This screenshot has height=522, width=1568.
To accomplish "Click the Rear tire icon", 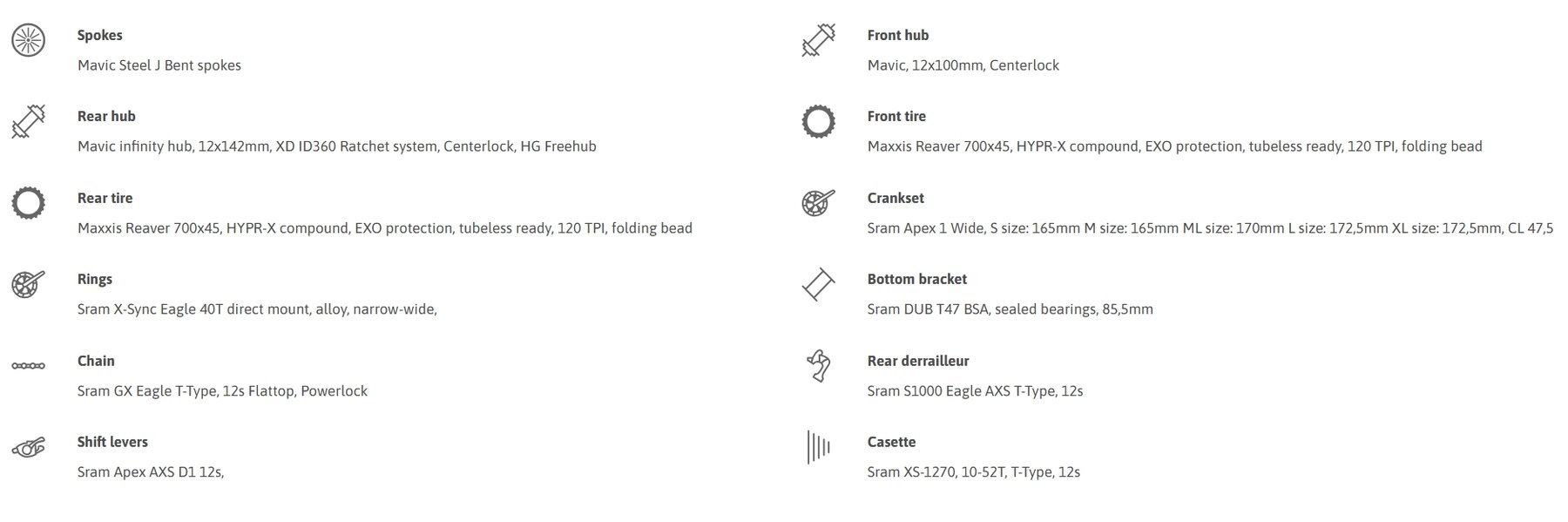I will tap(28, 203).
